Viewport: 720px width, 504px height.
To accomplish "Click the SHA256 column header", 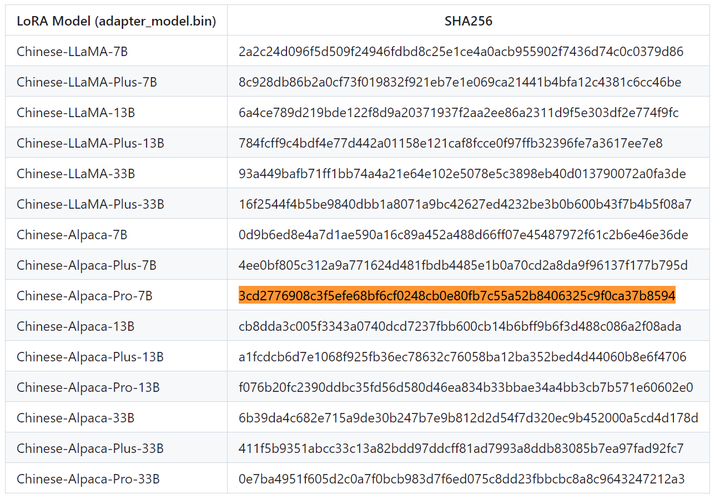I will pos(468,21).
